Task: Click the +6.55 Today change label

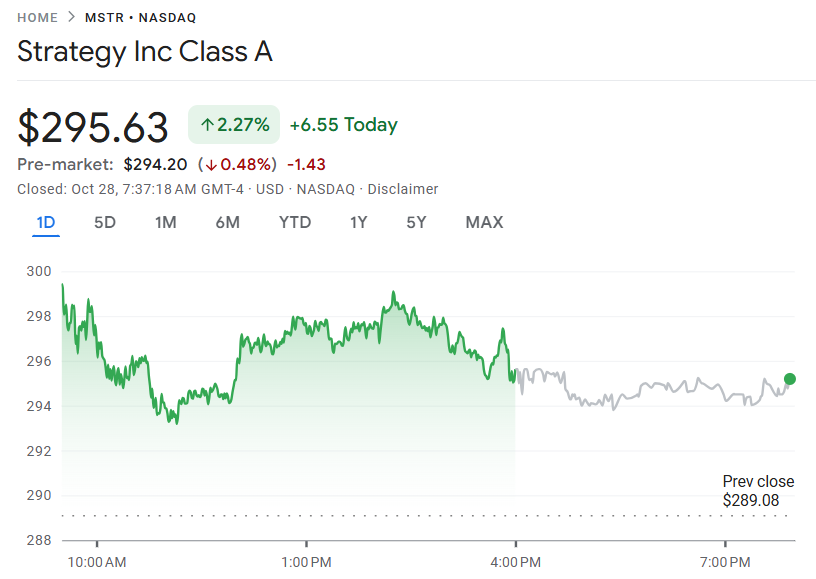Action: tap(343, 125)
